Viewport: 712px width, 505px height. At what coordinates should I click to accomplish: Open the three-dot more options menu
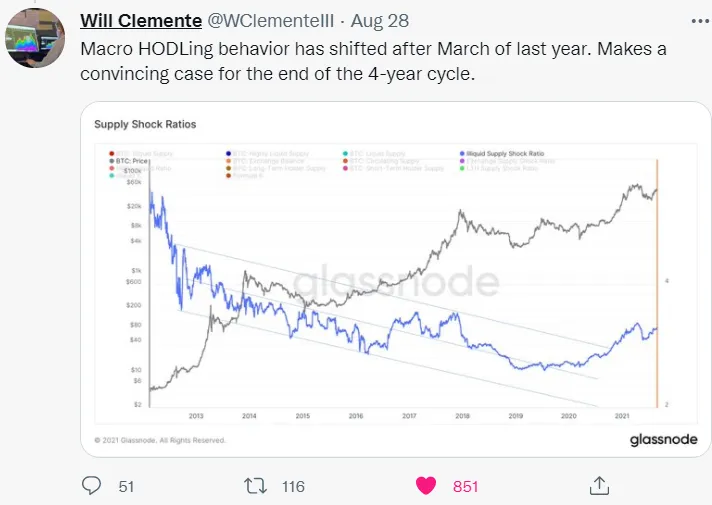click(x=700, y=21)
